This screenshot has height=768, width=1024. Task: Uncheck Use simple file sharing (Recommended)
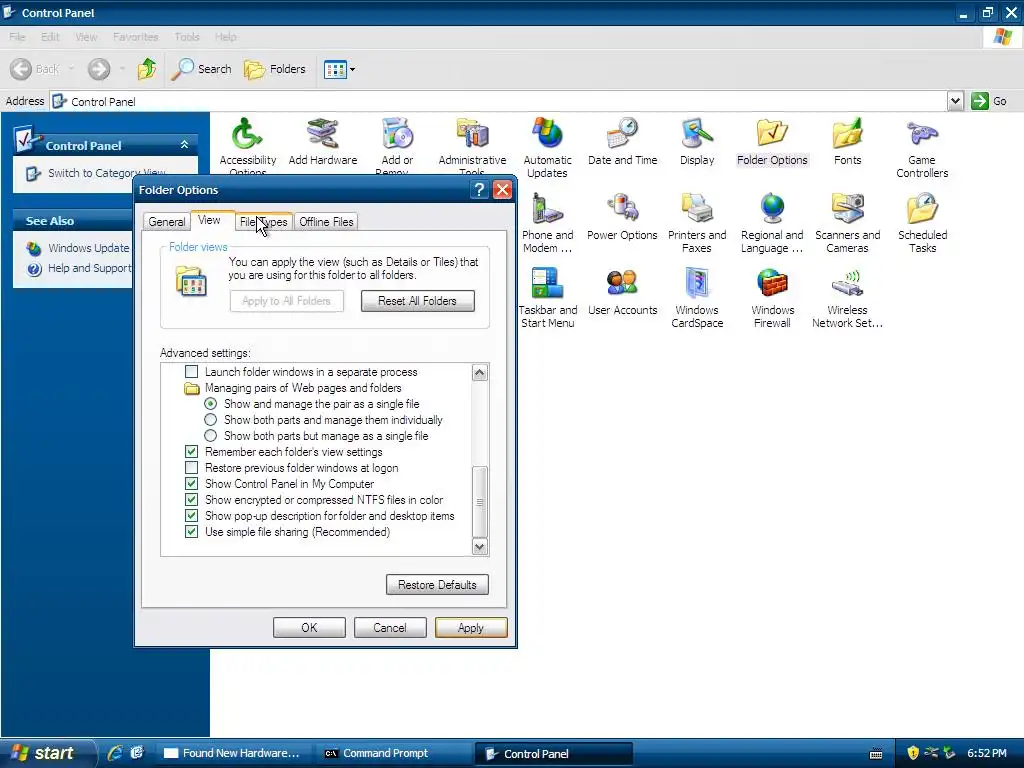[191, 532]
